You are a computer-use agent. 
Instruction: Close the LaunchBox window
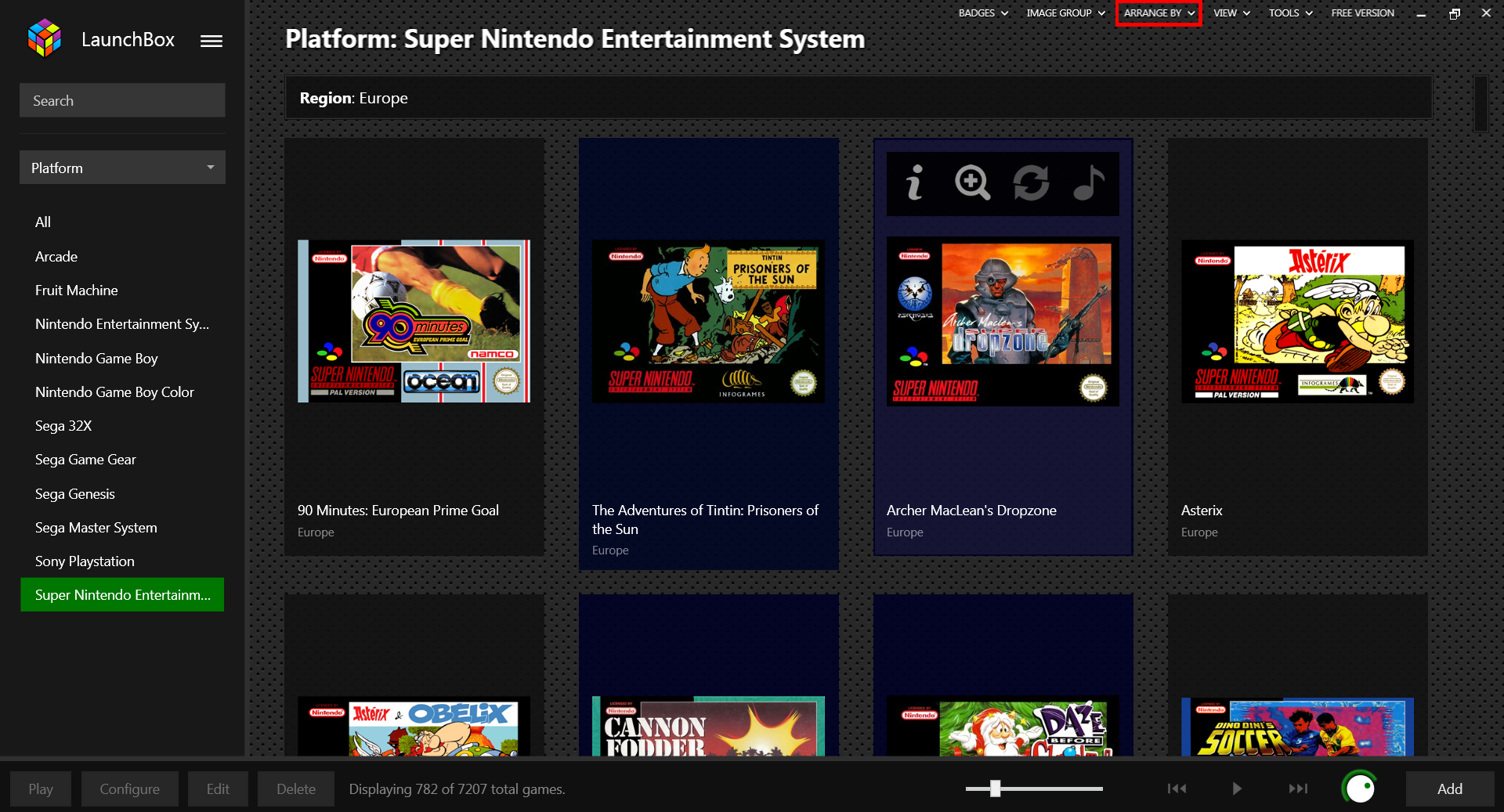pyautogui.click(x=1486, y=13)
